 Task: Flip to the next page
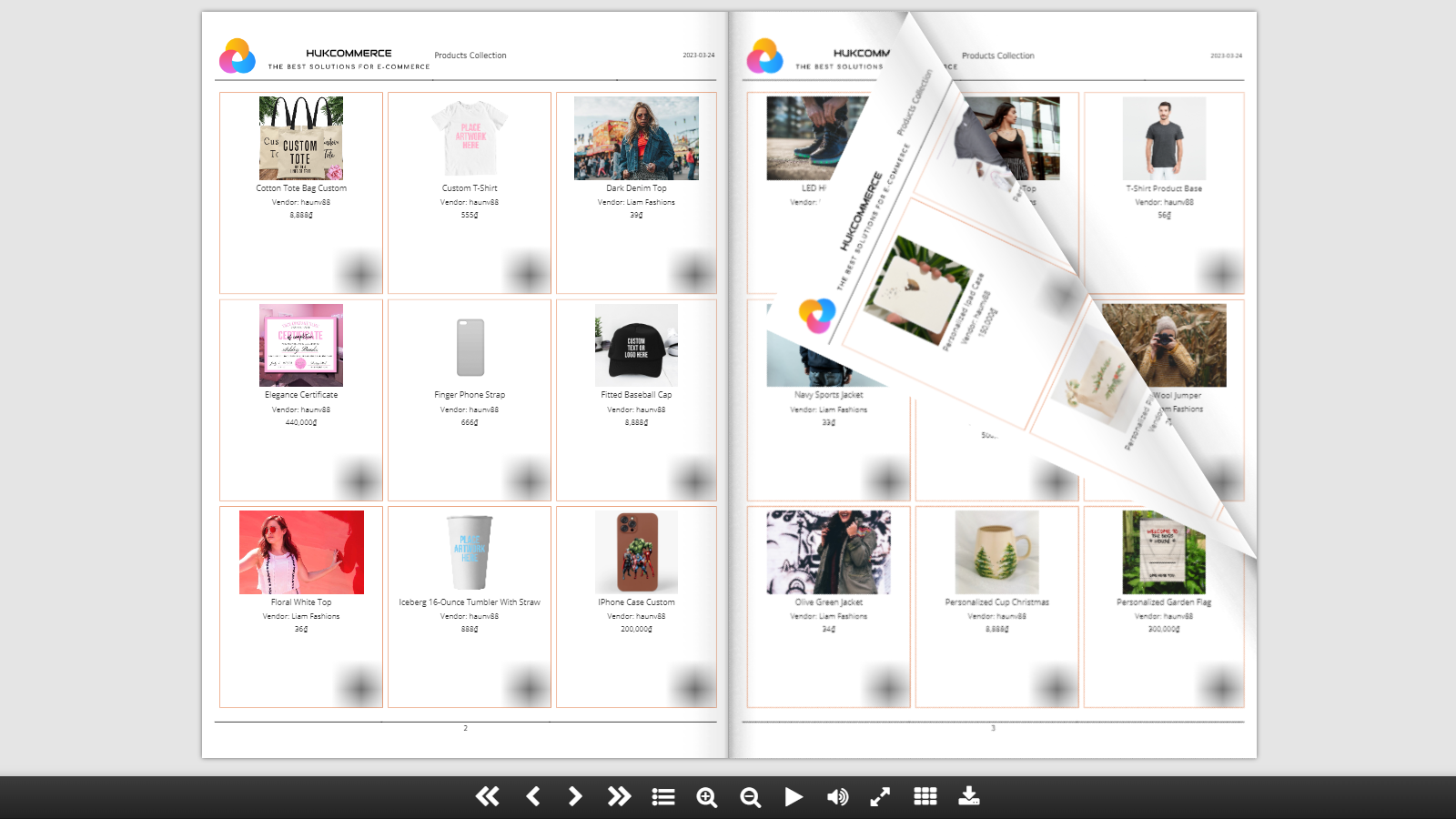click(x=575, y=797)
